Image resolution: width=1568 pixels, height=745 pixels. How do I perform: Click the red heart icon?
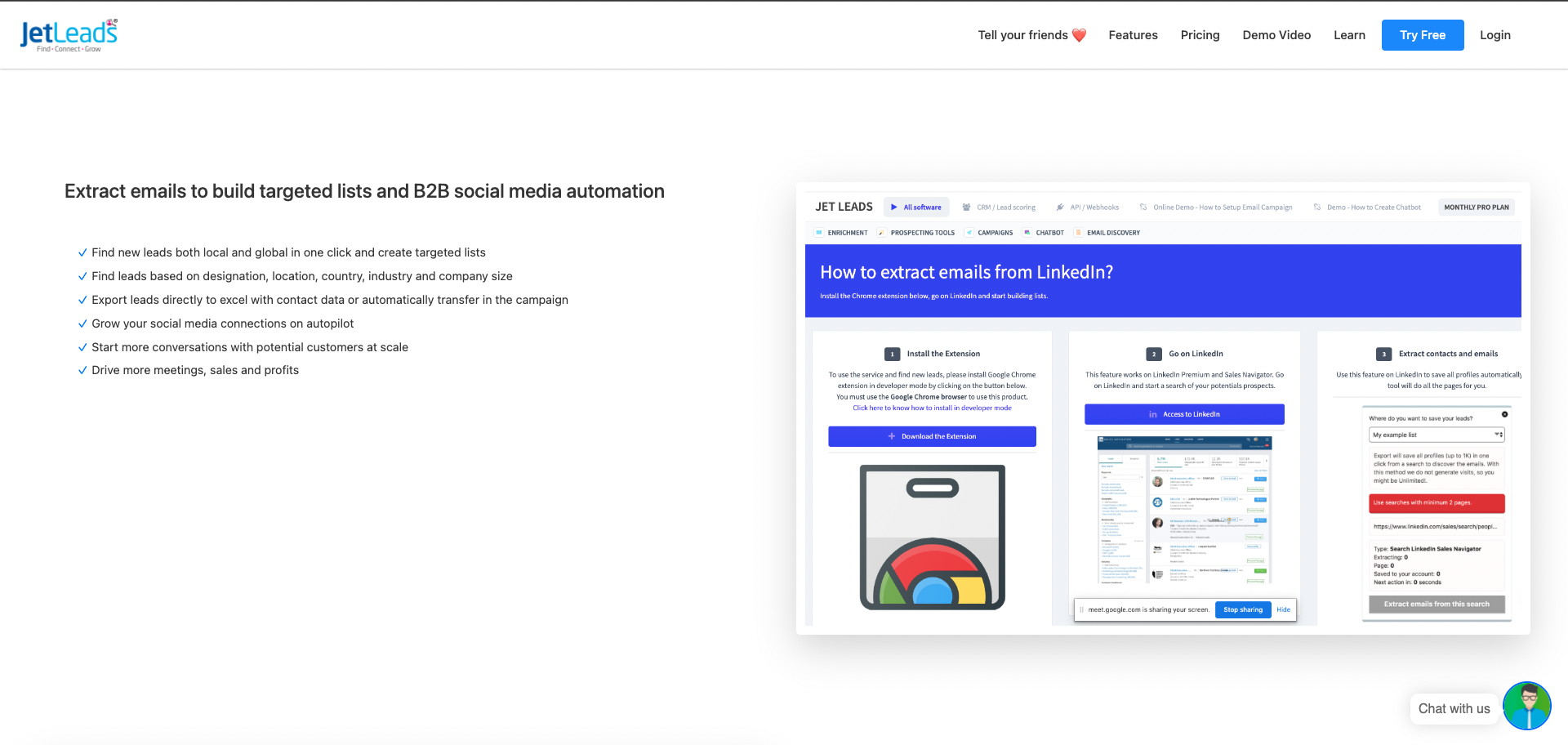click(x=1079, y=35)
